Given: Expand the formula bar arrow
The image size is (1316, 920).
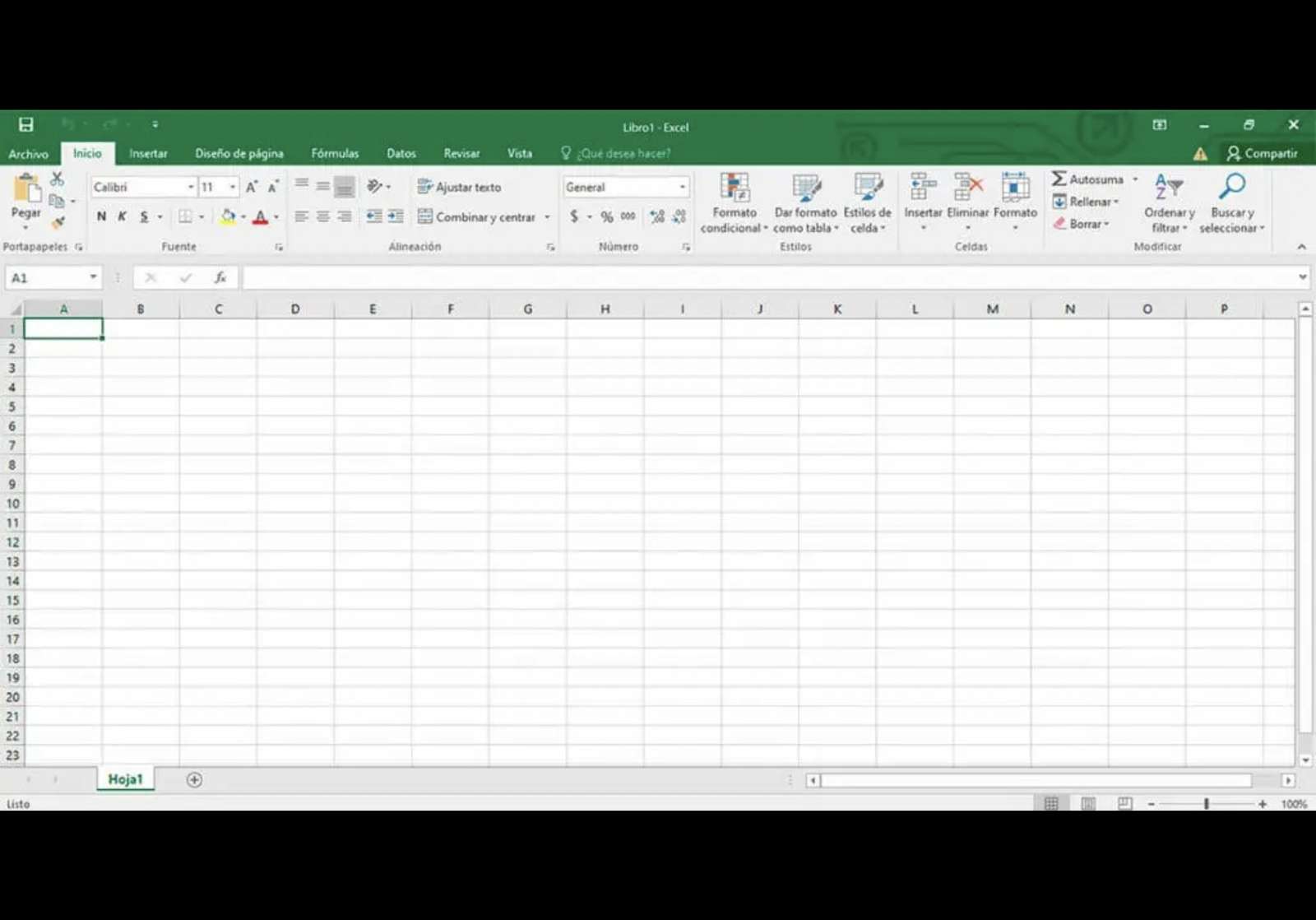Looking at the screenshot, I should (1302, 277).
